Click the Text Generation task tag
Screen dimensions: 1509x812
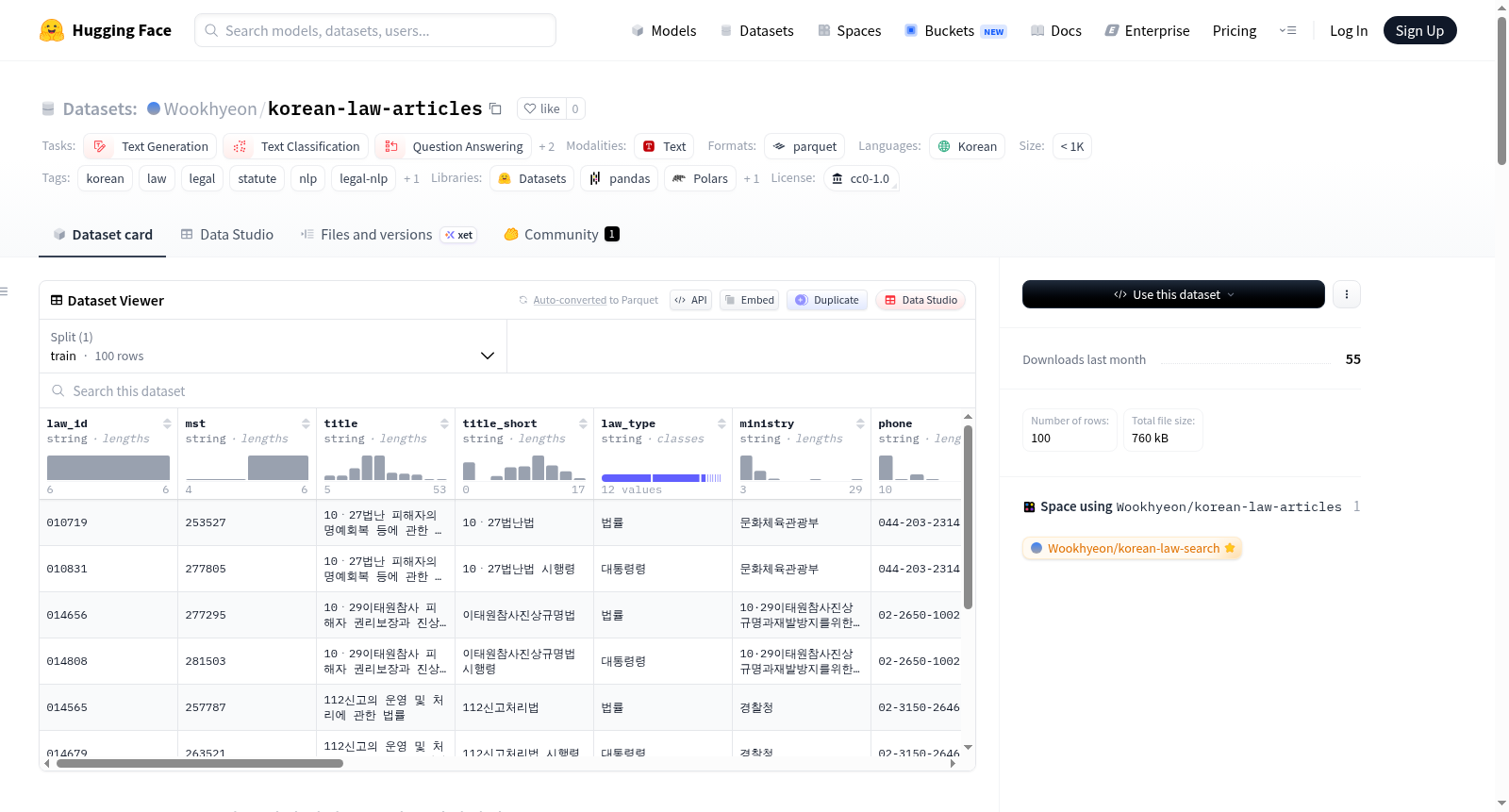pyautogui.click(x=150, y=146)
